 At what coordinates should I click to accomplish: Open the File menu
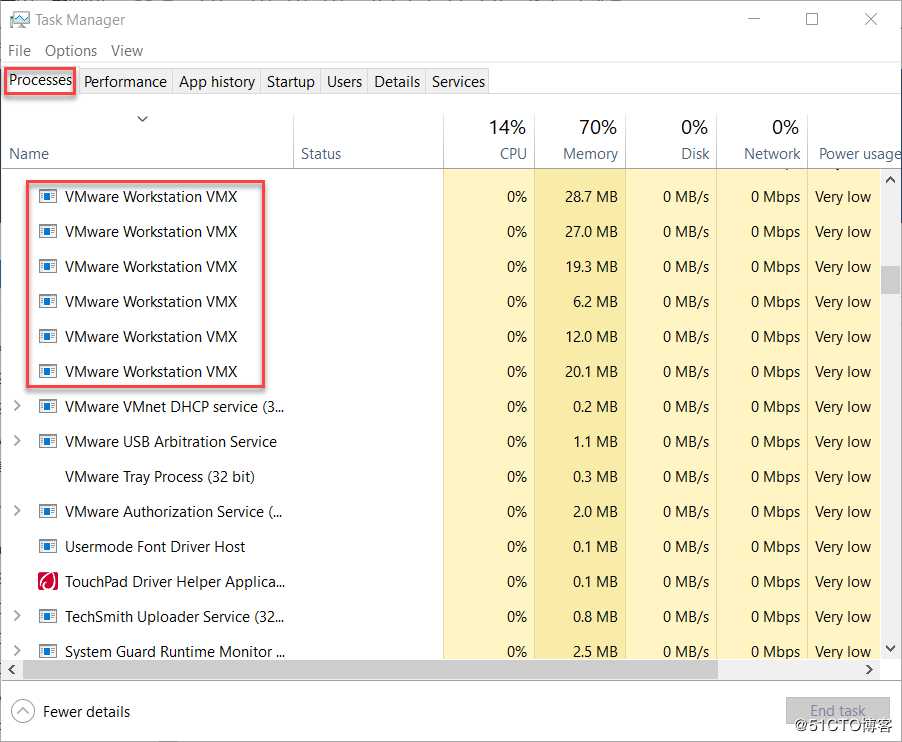(20, 51)
